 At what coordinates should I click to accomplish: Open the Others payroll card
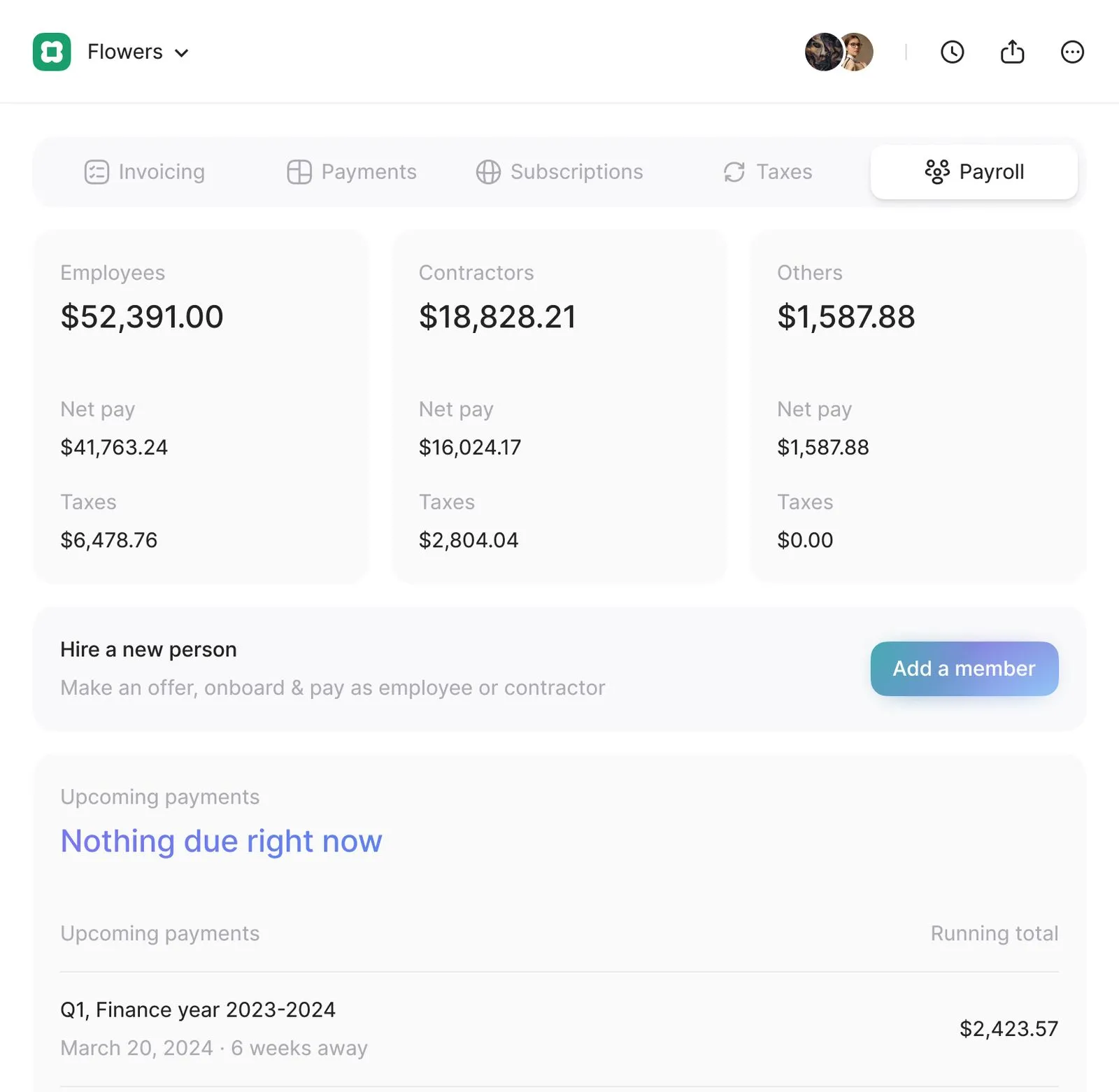pyautogui.click(x=918, y=406)
